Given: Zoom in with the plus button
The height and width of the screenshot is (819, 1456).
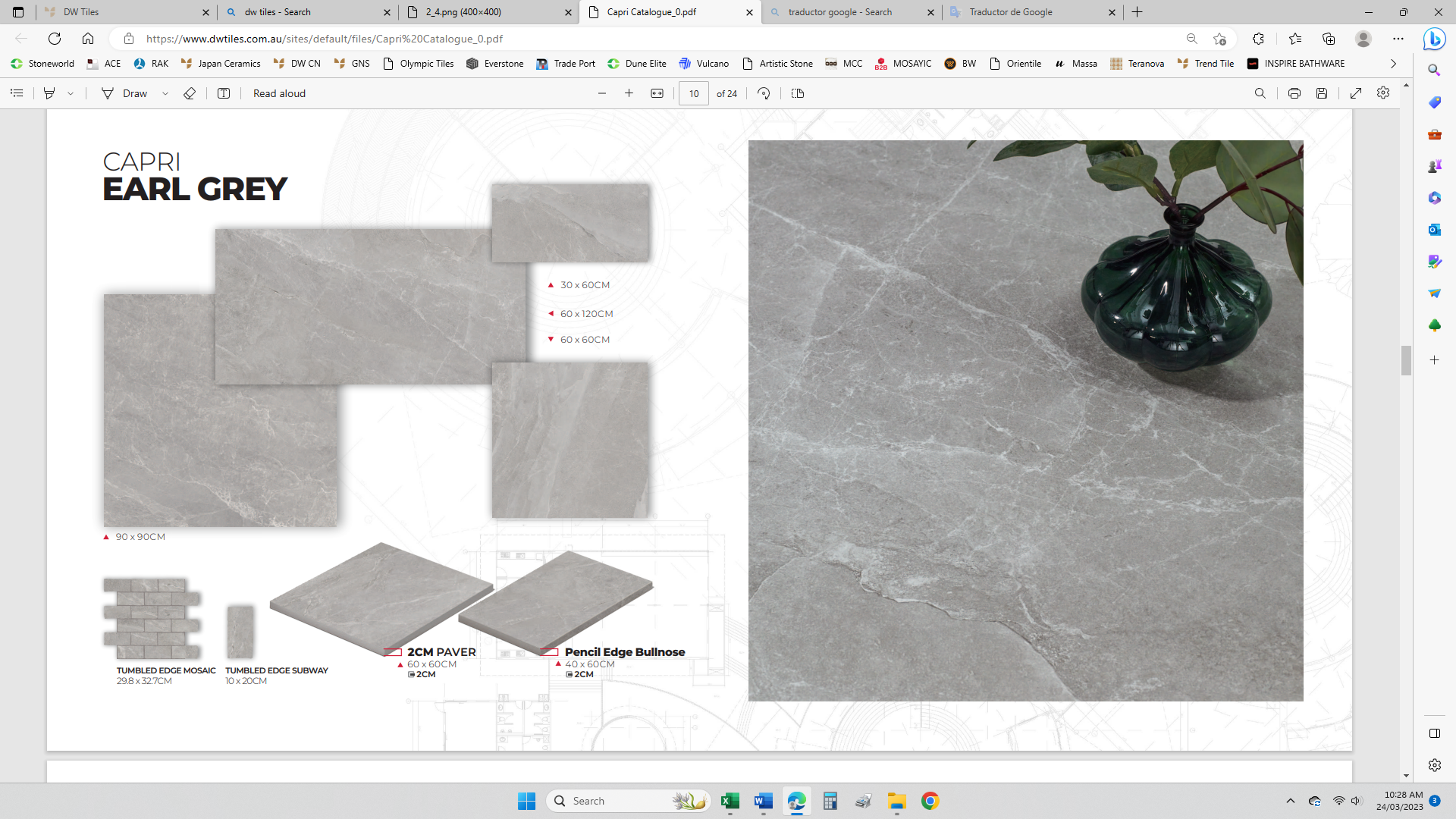Looking at the screenshot, I should point(629,93).
